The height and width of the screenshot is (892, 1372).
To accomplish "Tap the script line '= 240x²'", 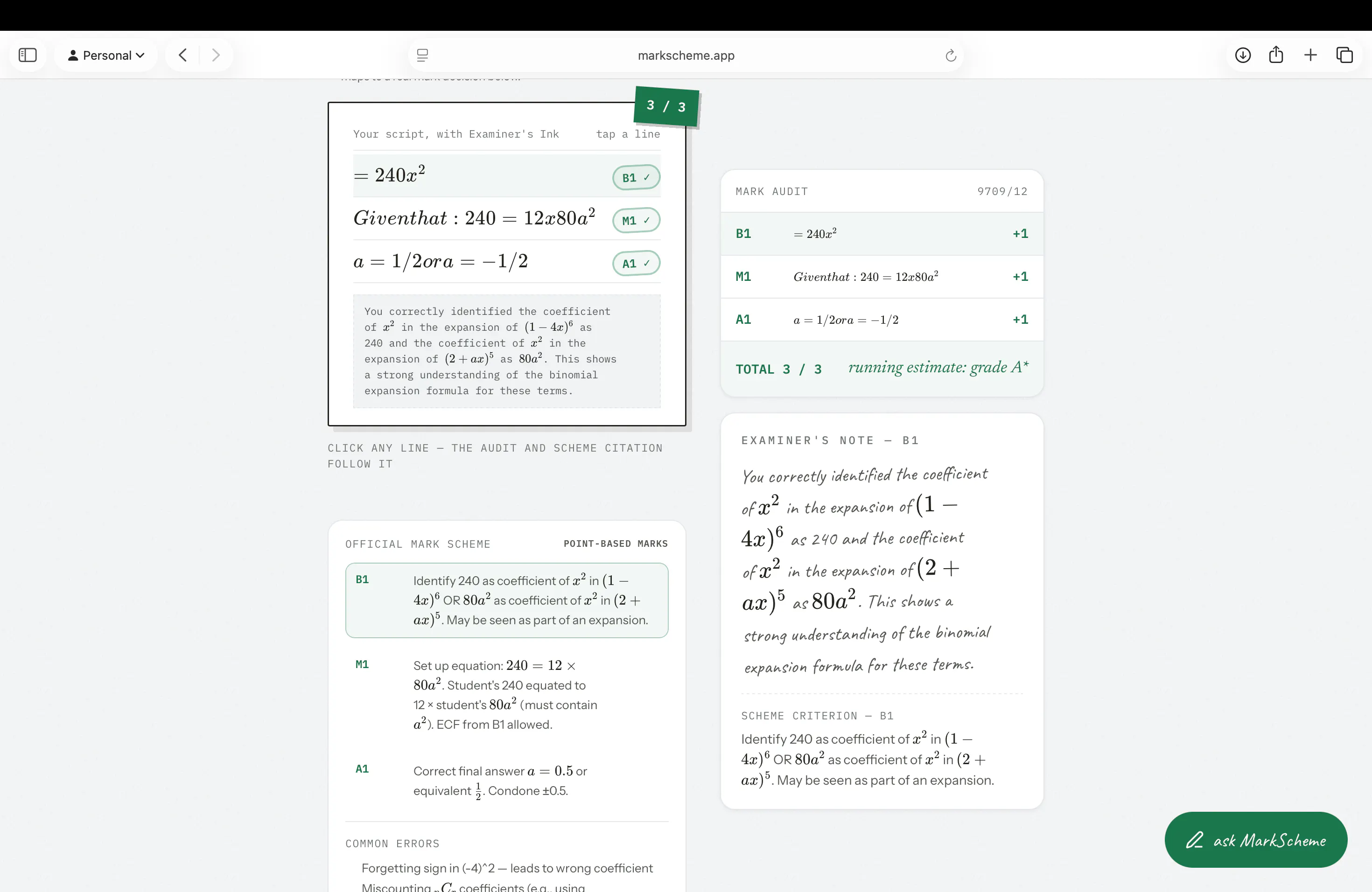I will (506, 176).
